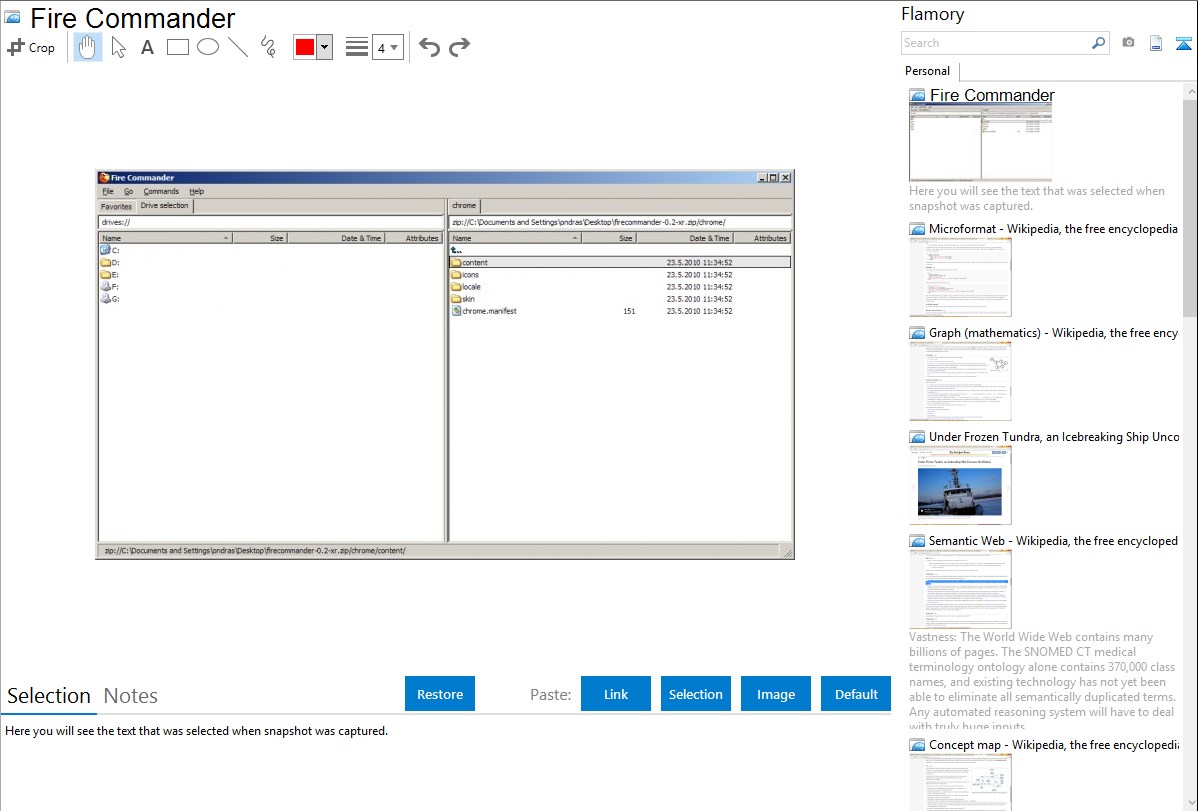
Task: Pick the freehand drawing tool
Action: point(268,47)
